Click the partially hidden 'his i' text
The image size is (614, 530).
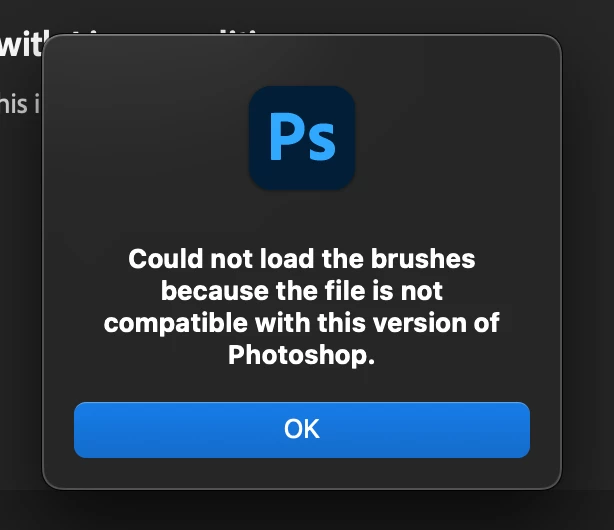[20, 104]
